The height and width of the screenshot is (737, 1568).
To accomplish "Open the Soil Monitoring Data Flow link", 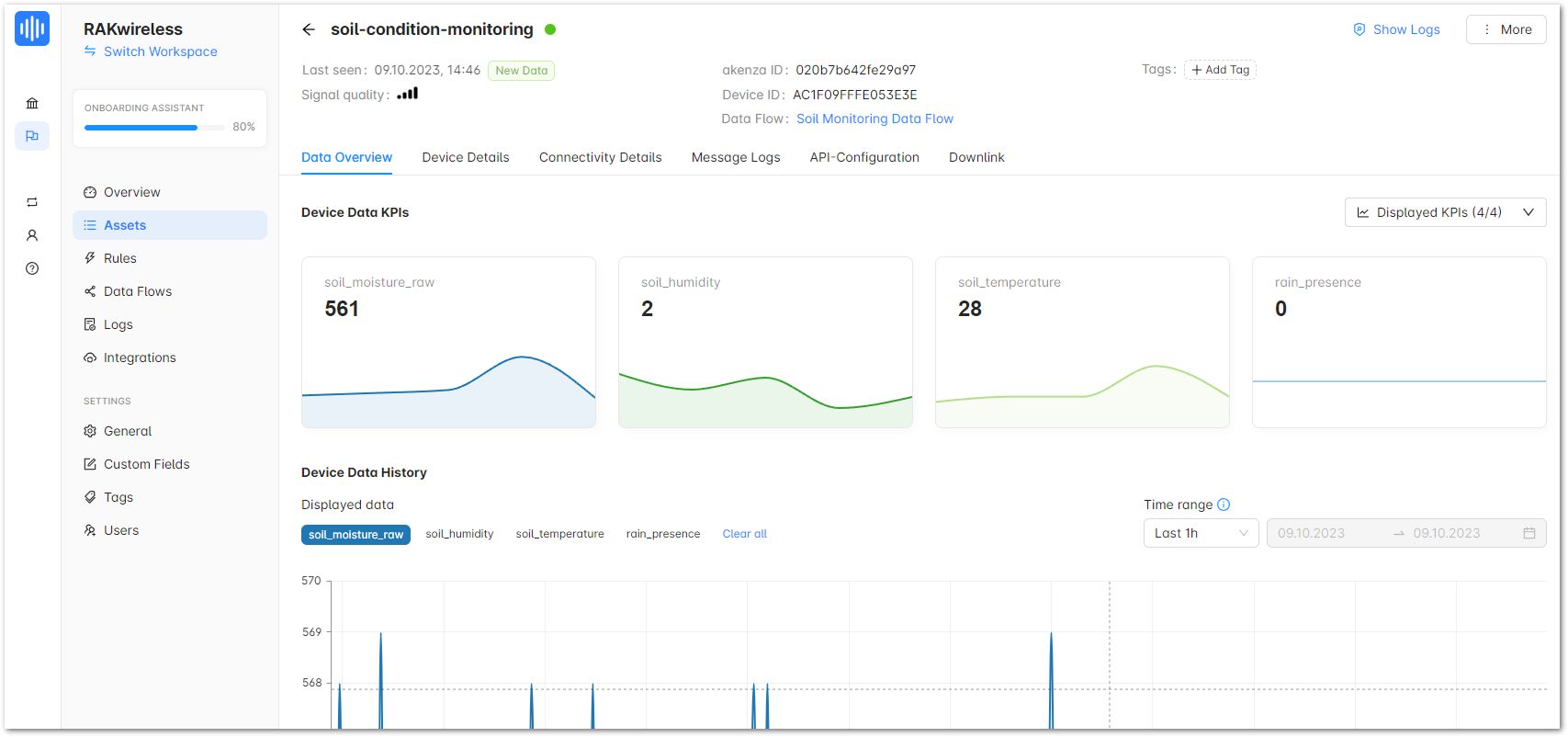I will [x=874, y=119].
